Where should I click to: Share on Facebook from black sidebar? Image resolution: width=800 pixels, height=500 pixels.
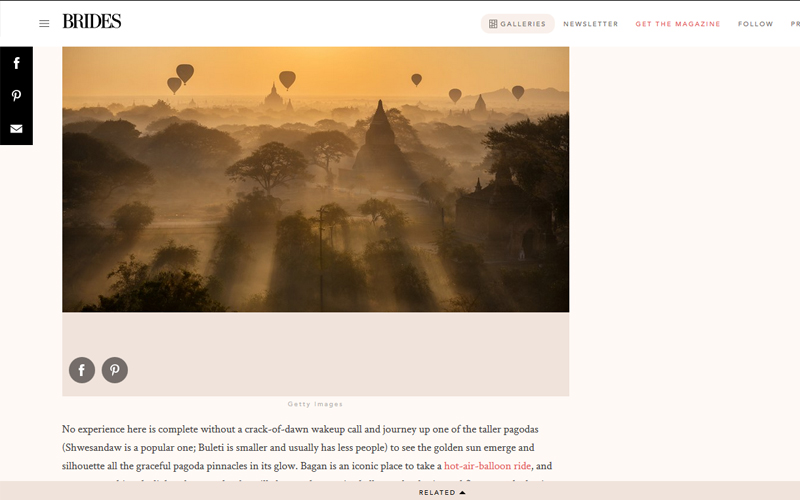point(16,63)
